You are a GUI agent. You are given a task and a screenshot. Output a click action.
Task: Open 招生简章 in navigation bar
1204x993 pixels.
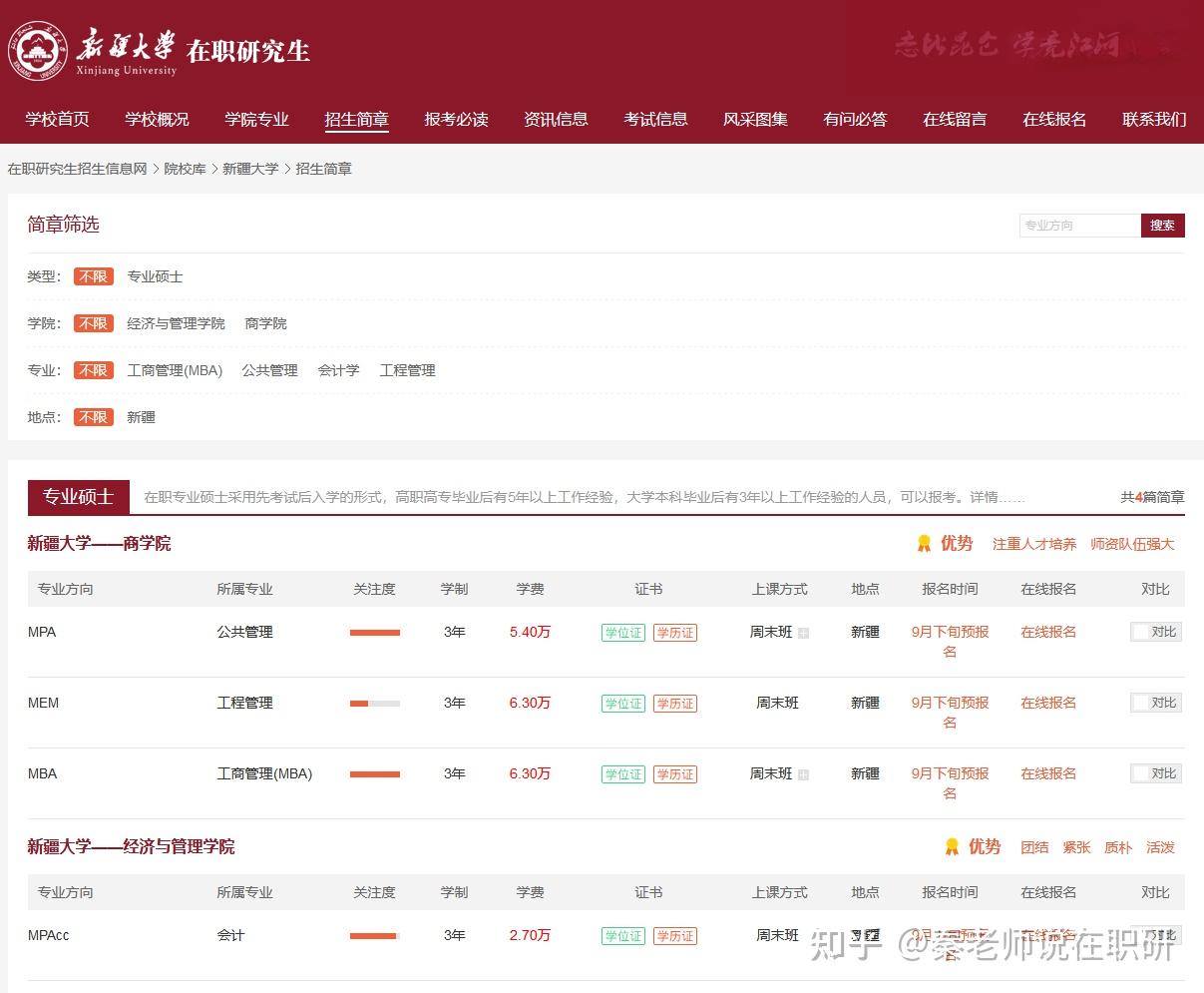tap(356, 119)
